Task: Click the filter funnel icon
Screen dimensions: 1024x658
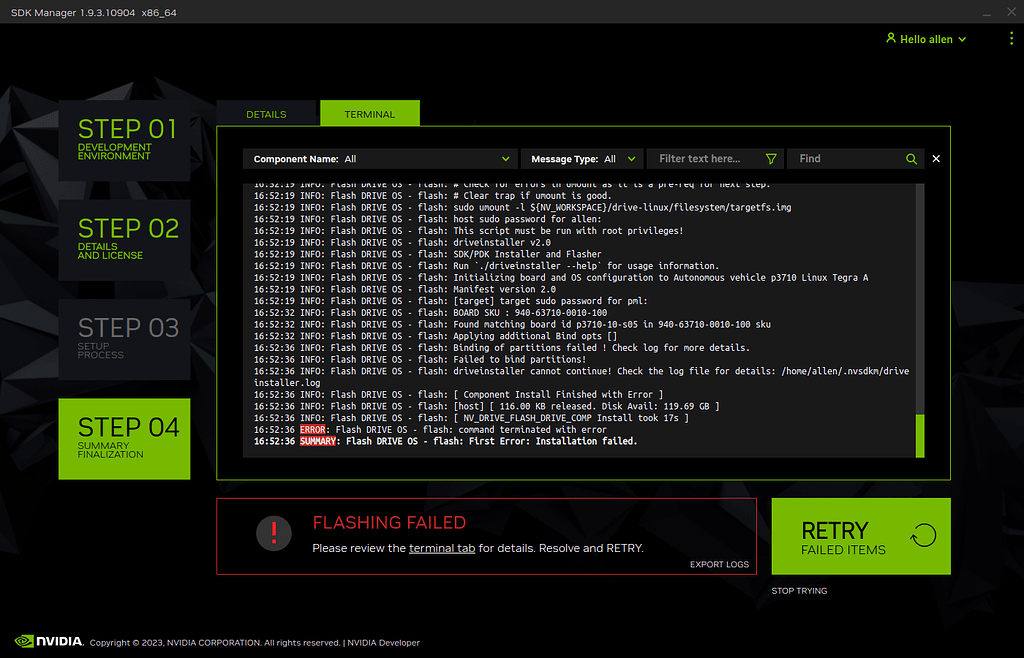Action: pyautogui.click(x=770, y=158)
